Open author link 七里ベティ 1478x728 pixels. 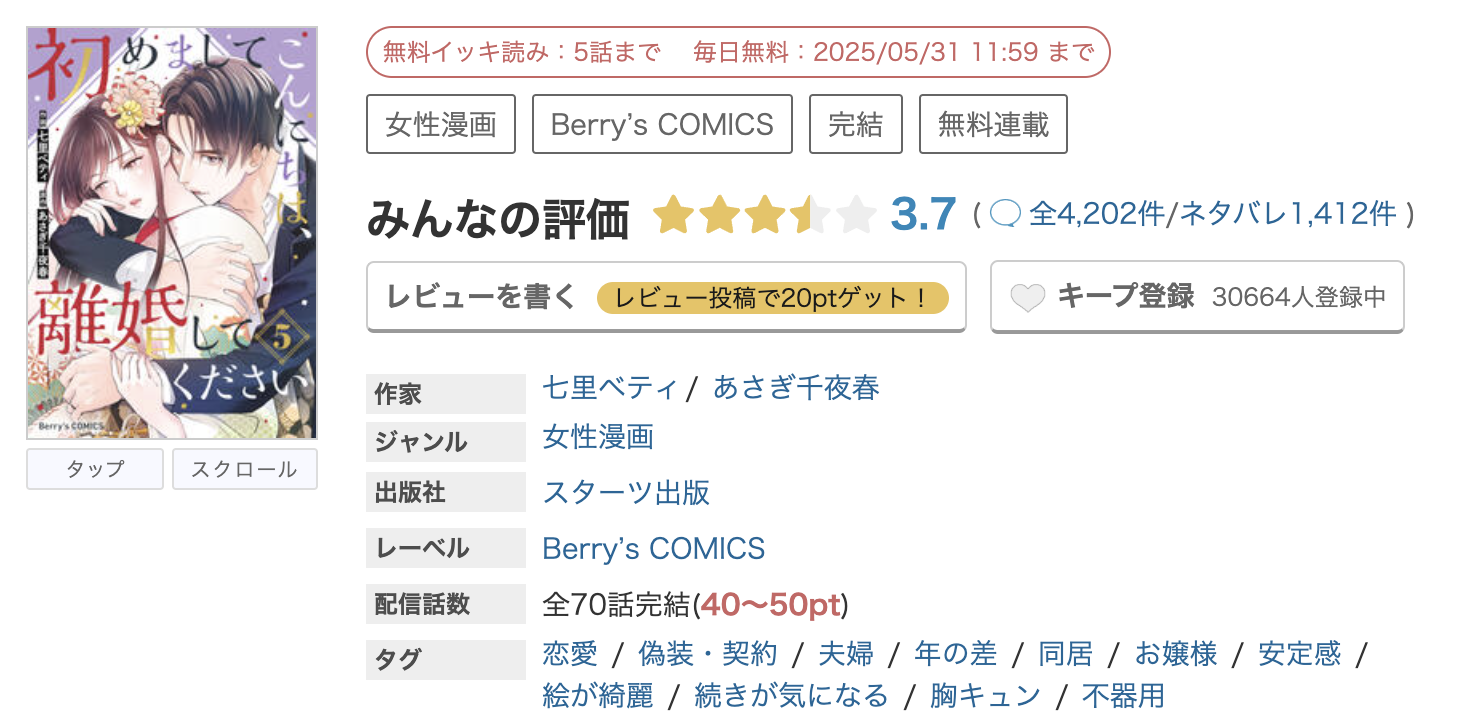point(606,388)
